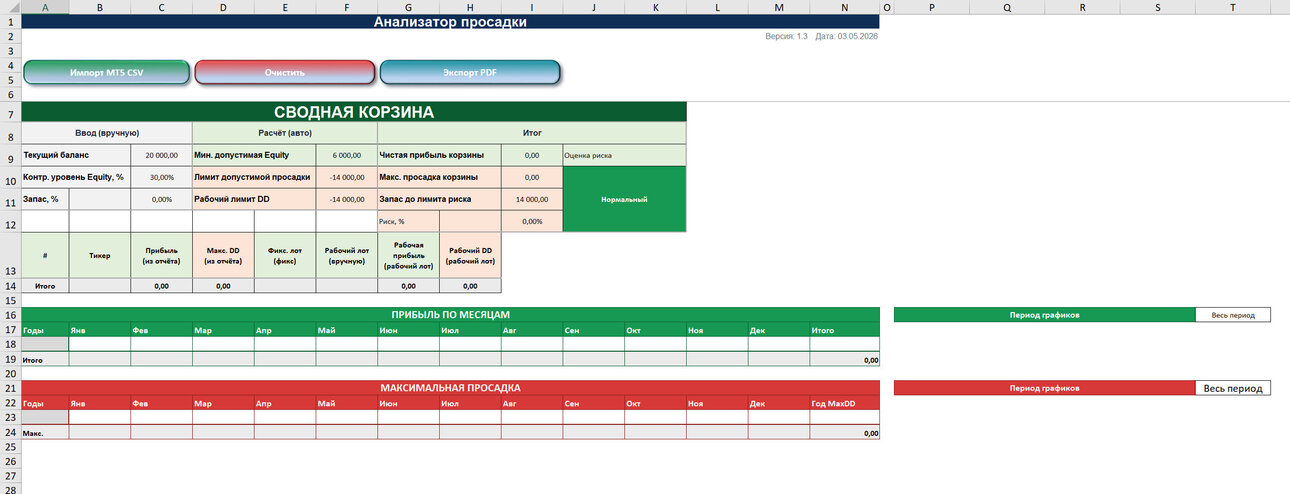Select the Дата: 03.05.2026 text

pyautogui.click(x=846, y=36)
